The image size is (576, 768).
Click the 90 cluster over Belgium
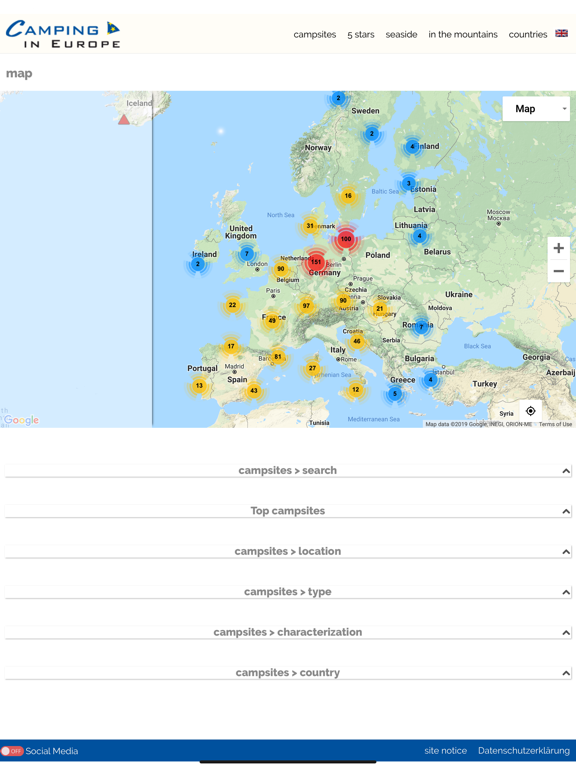click(x=281, y=268)
